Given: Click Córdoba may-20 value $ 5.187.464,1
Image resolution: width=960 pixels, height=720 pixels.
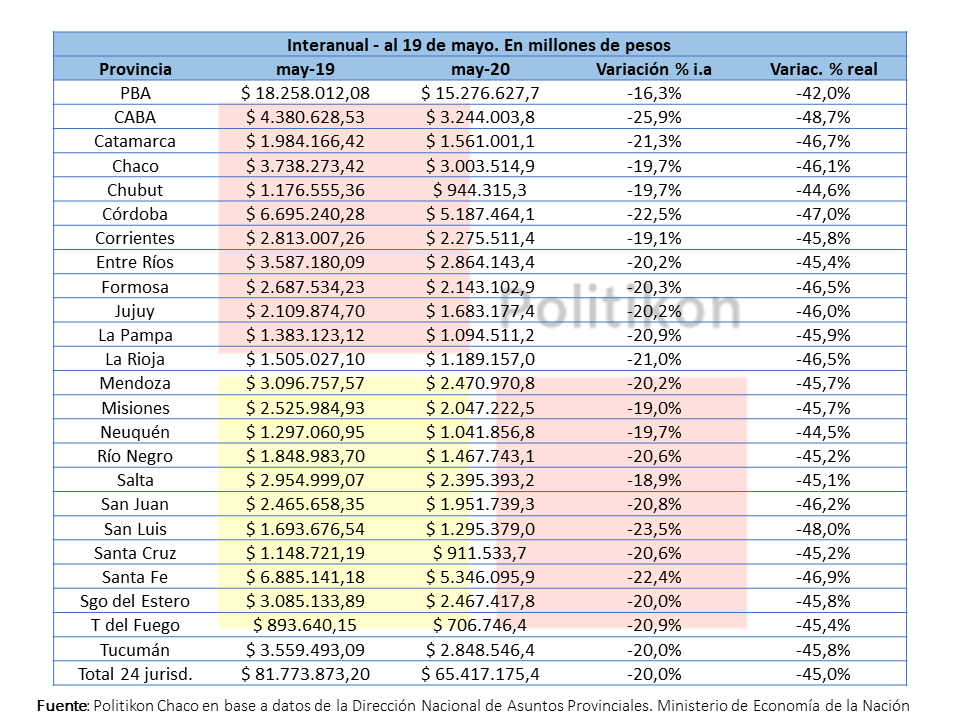Looking at the screenshot, I should (480, 214).
